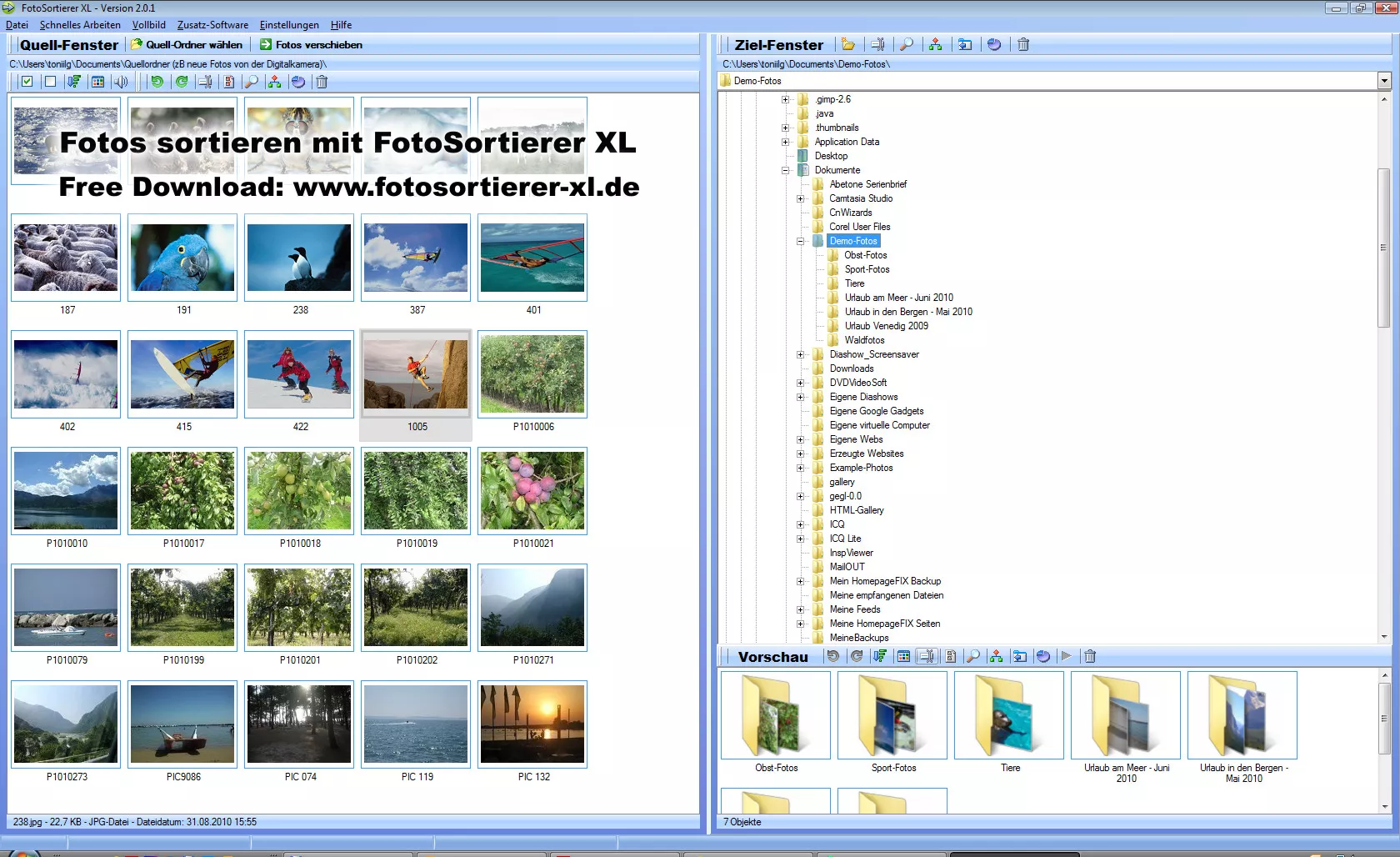Click the Fotos verschieben button
This screenshot has height=857, width=1400.
pyautogui.click(x=312, y=45)
